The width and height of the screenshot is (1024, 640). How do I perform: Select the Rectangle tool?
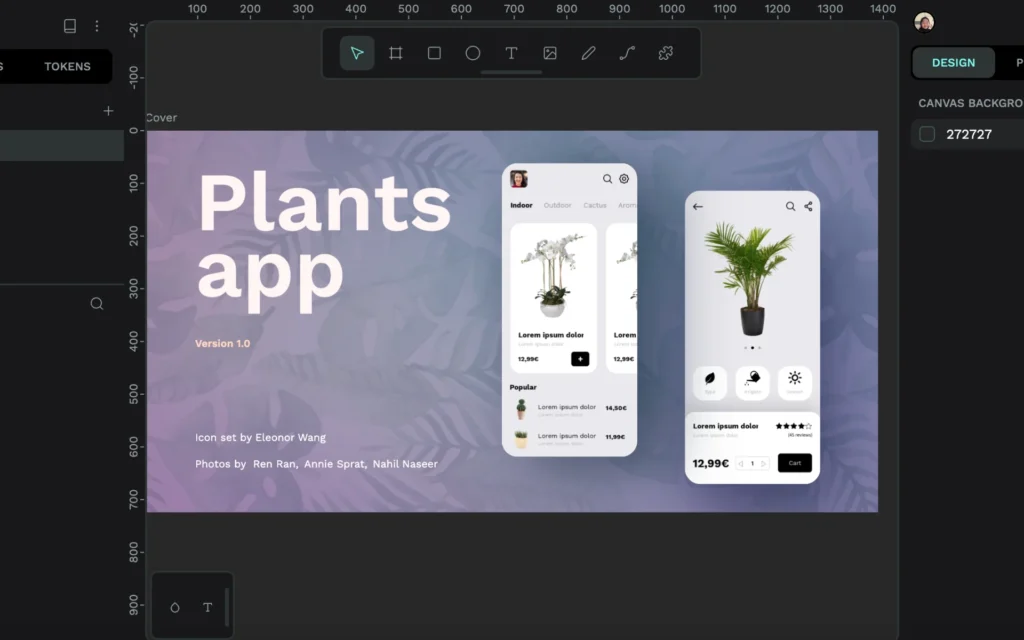[434, 53]
